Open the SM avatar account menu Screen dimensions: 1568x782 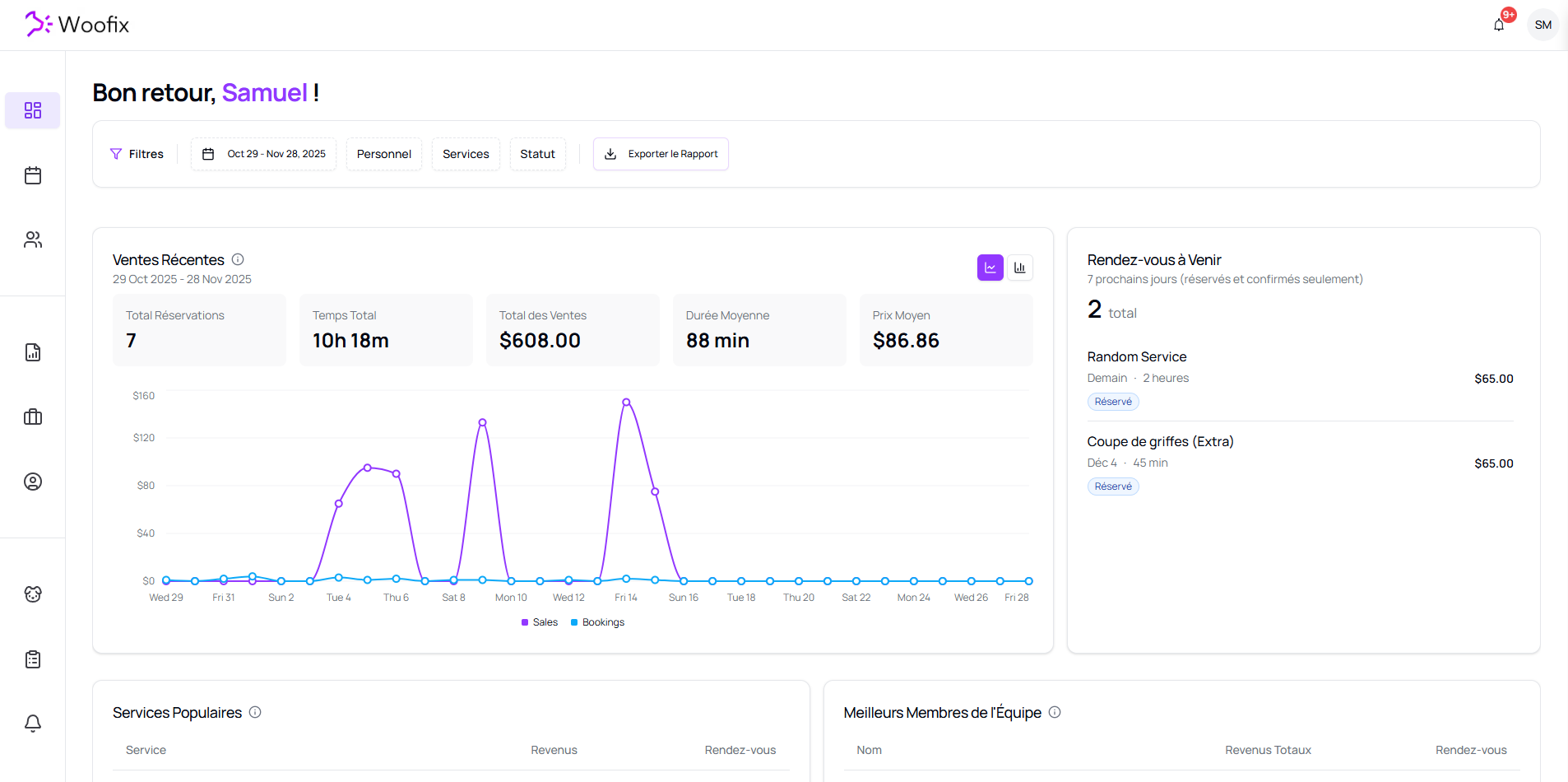pyautogui.click(x=1543, y=25)
